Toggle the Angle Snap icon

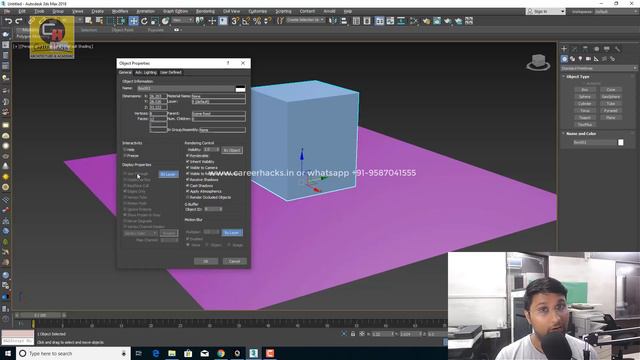(x=246, y=21)
